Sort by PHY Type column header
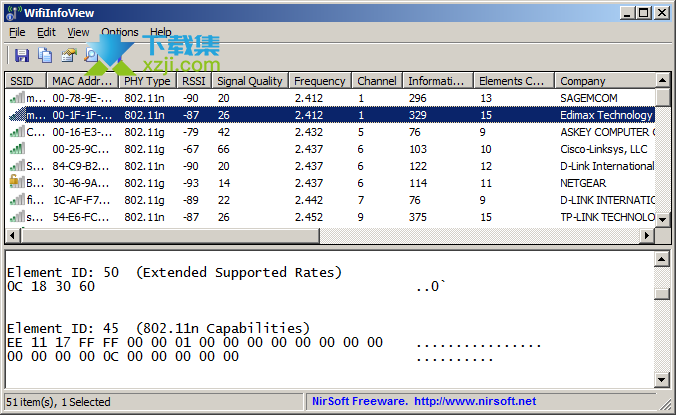 (x=147, y=81)
